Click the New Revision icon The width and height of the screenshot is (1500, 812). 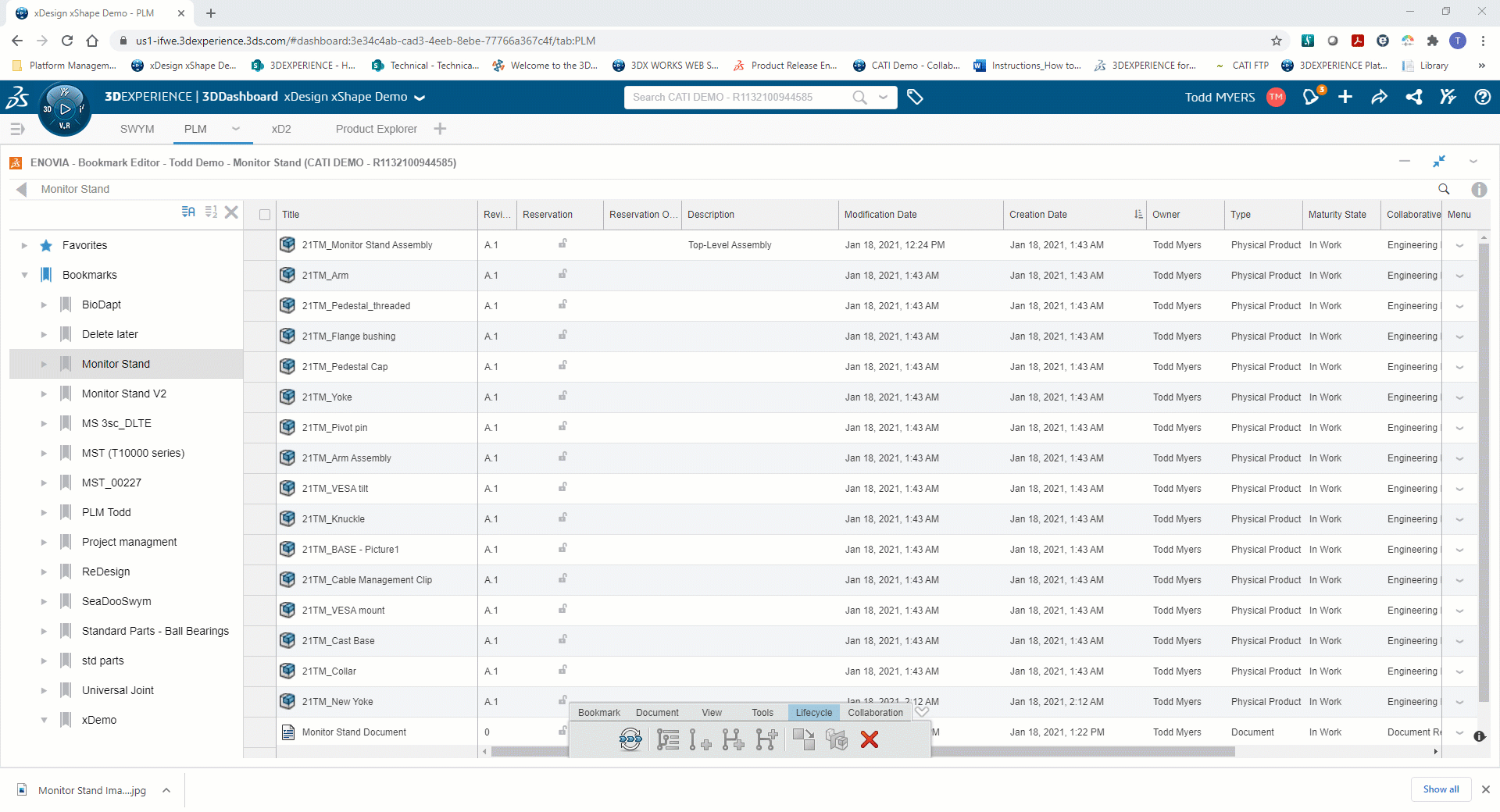click(700, 739)
